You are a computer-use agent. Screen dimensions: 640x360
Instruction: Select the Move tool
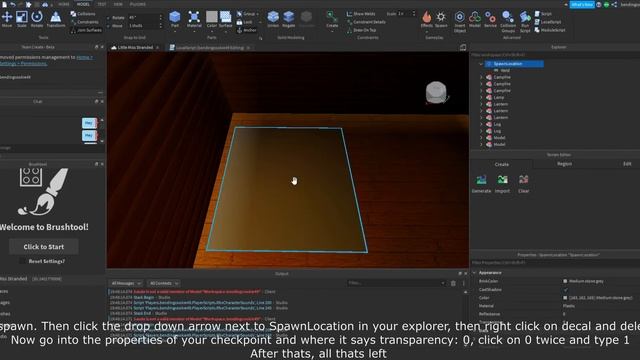[x=7, y=19]
